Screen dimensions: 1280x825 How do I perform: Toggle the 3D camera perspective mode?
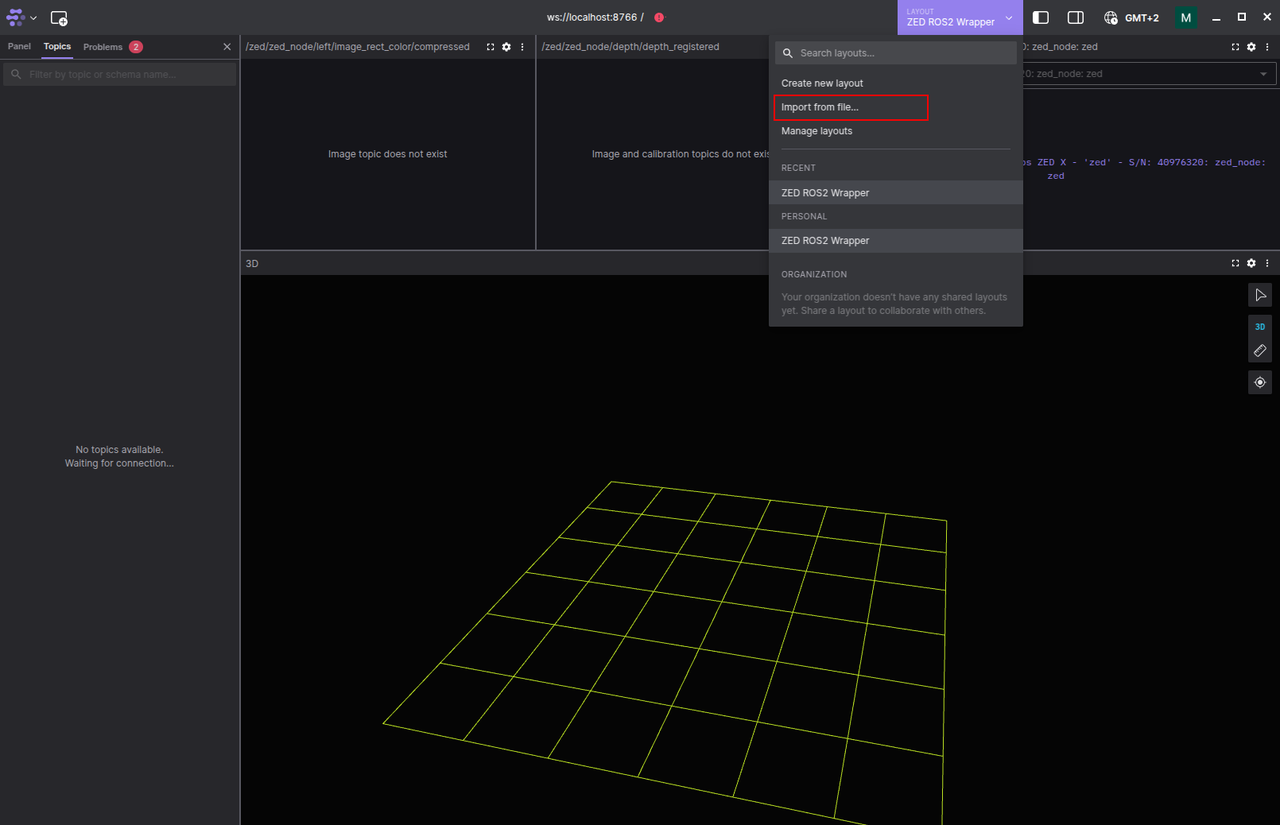coord(1260,327)
